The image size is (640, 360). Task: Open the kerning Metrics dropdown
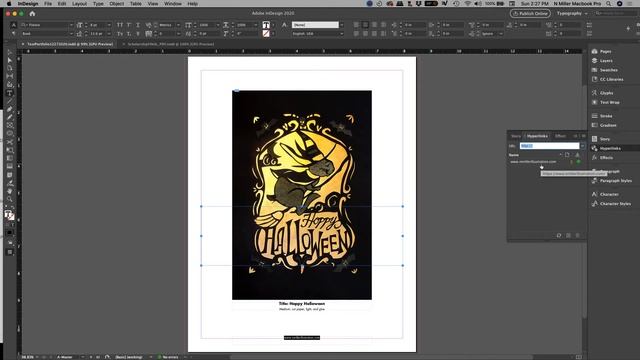pyautogui.click(x=178, y=25)
